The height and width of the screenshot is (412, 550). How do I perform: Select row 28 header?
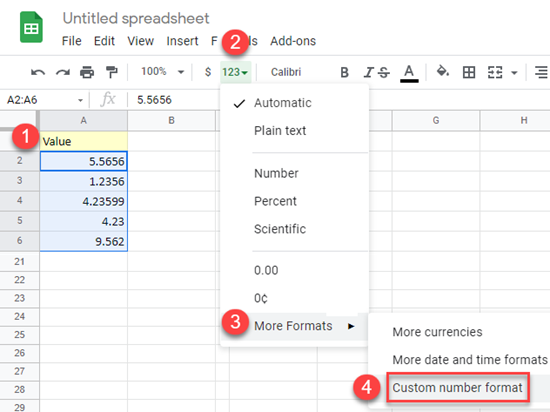20,389
